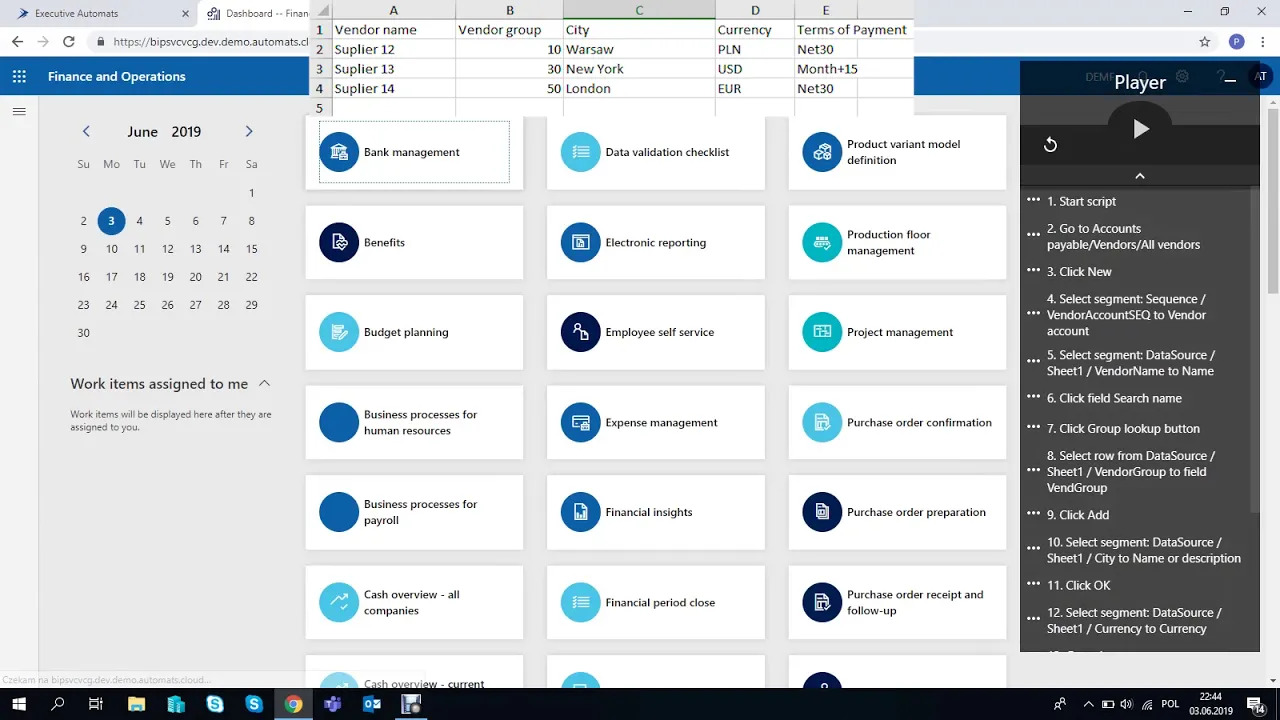Go back in Chrome browser
Viewport: 1280px width, 720px height.
[x=17, y=42]
